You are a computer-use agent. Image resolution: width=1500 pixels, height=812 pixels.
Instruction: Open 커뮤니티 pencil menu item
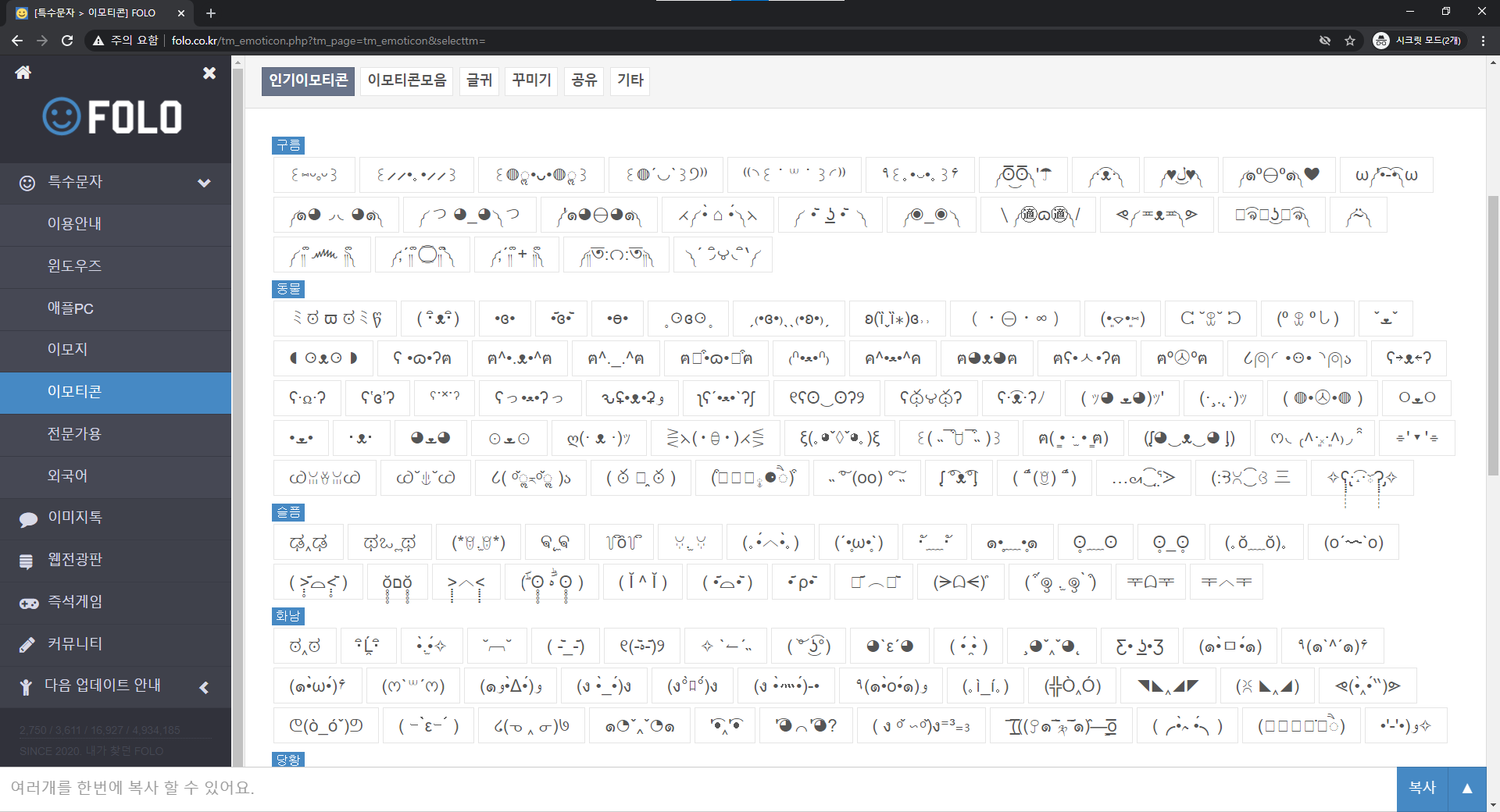[x=74, y=644]
